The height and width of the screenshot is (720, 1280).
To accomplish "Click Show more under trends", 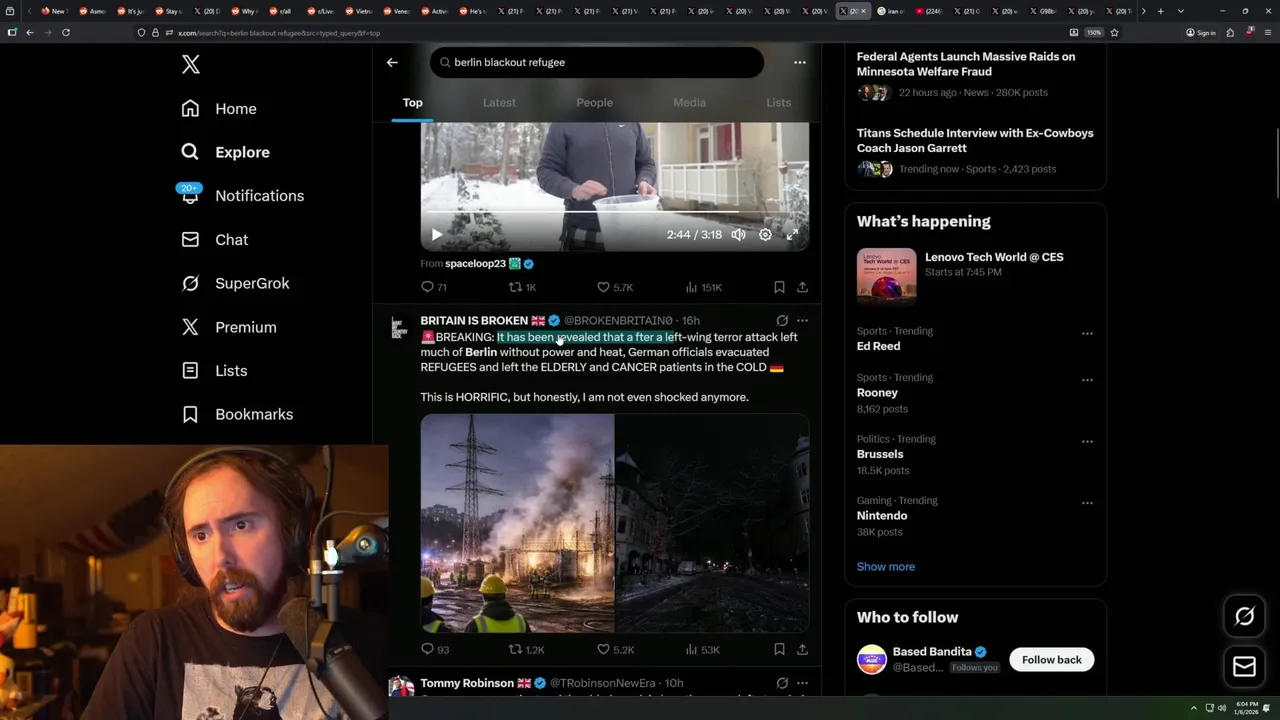I will coord(885,567).
